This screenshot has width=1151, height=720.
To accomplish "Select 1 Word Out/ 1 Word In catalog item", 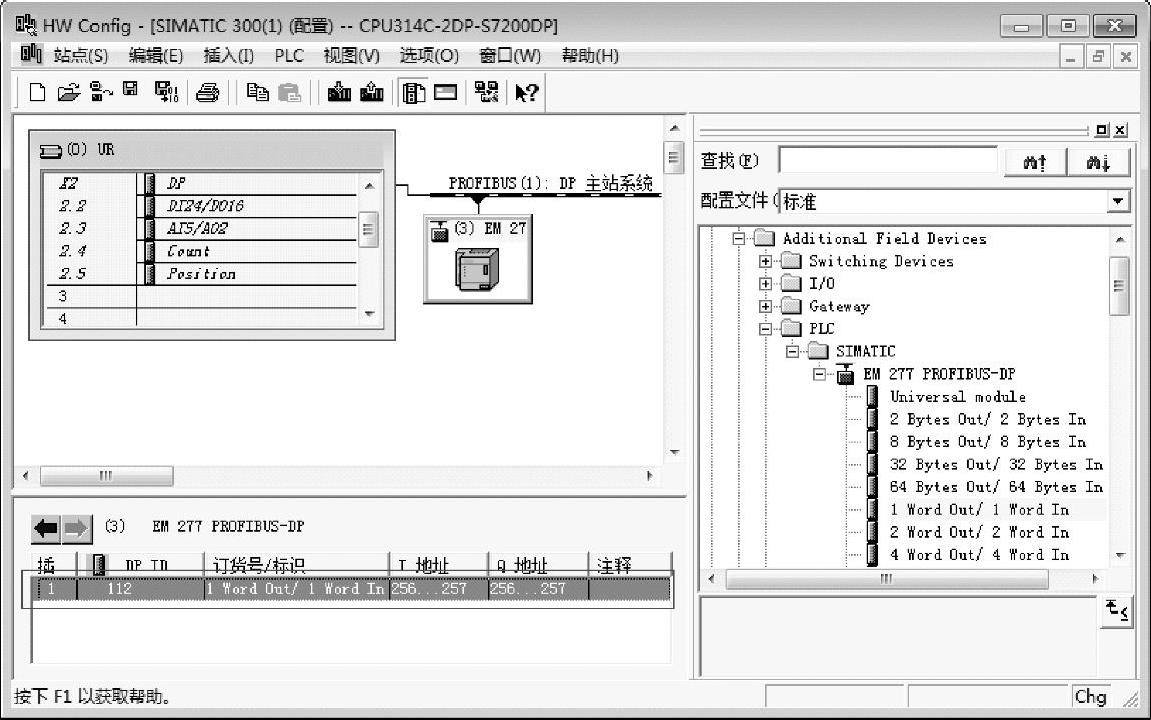I will tap(979, 510).
